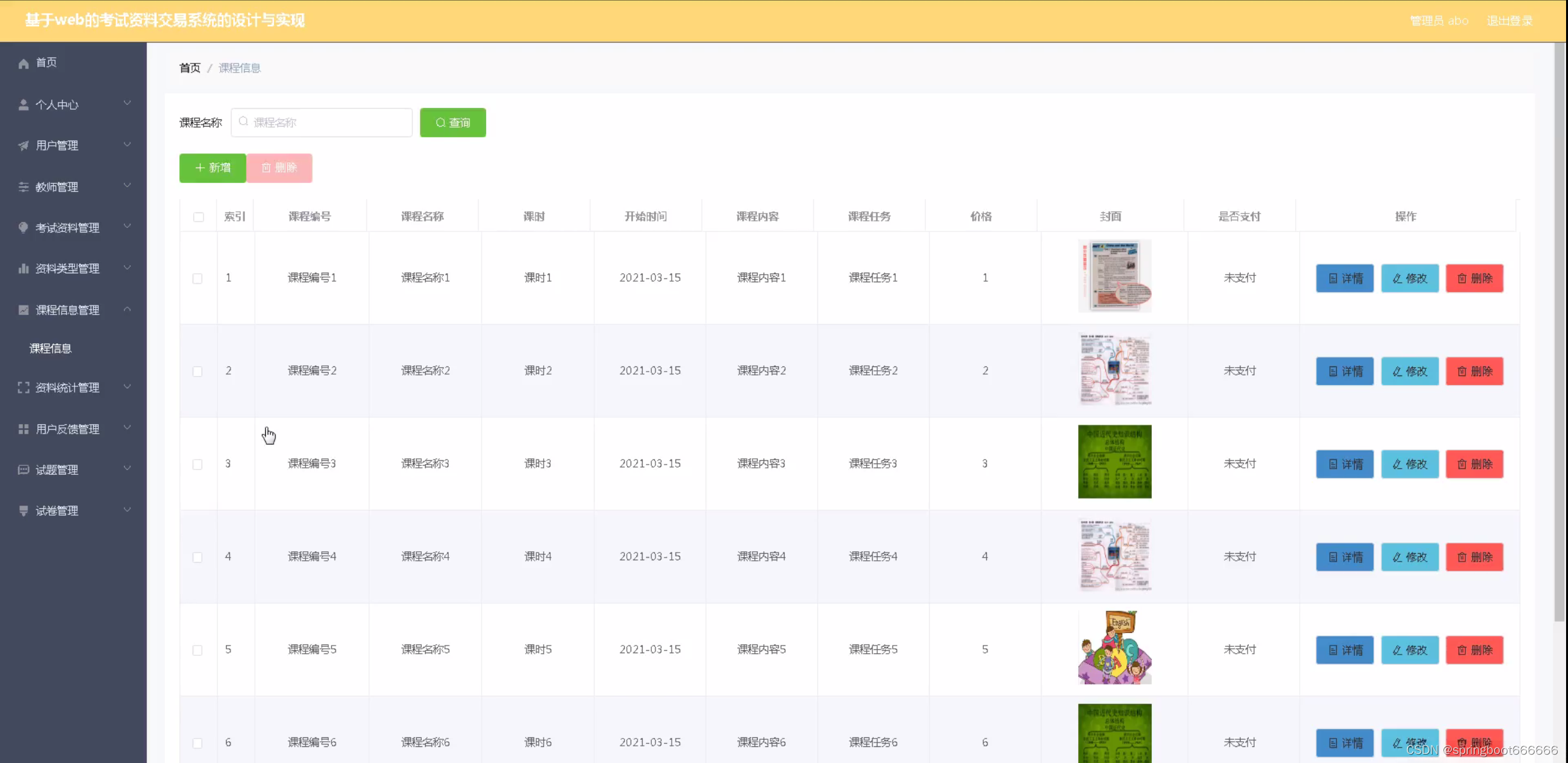The image size is (1568, 763).
Task: Click the person icon for 个人中心
Action: coord(24,105)
